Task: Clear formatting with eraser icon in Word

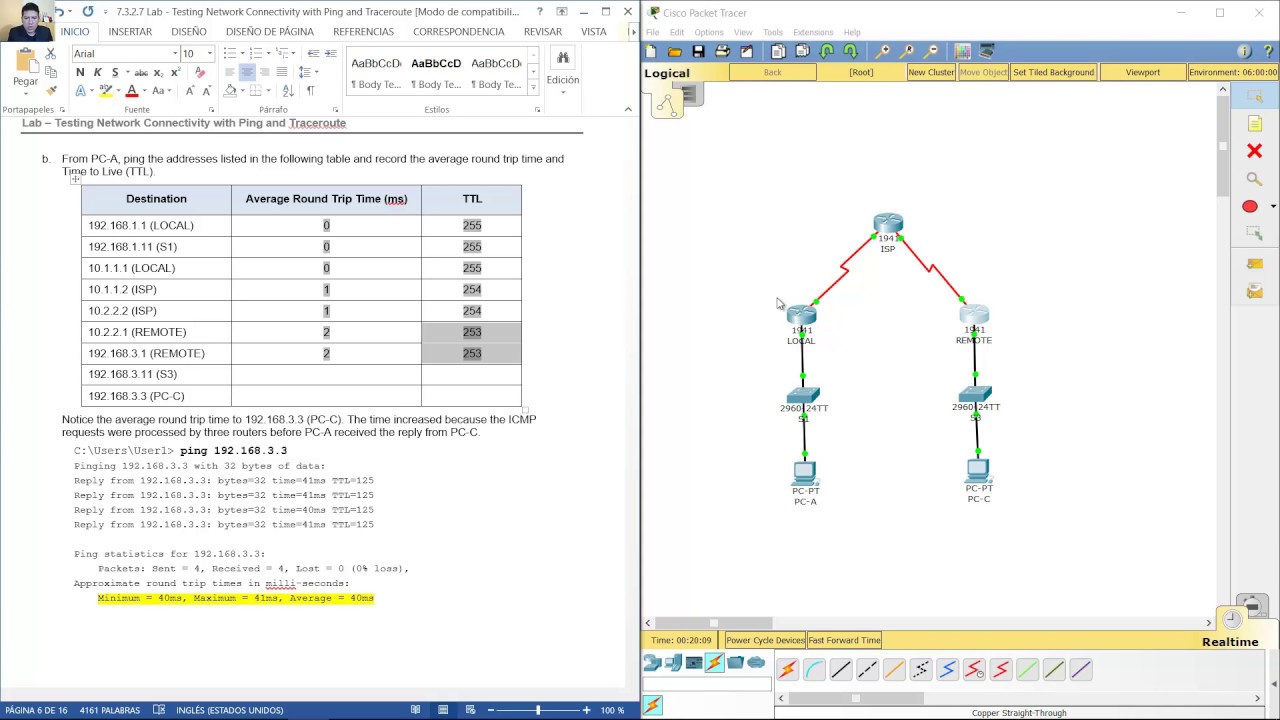Action: pyautogui.click(x=200, y=72)
